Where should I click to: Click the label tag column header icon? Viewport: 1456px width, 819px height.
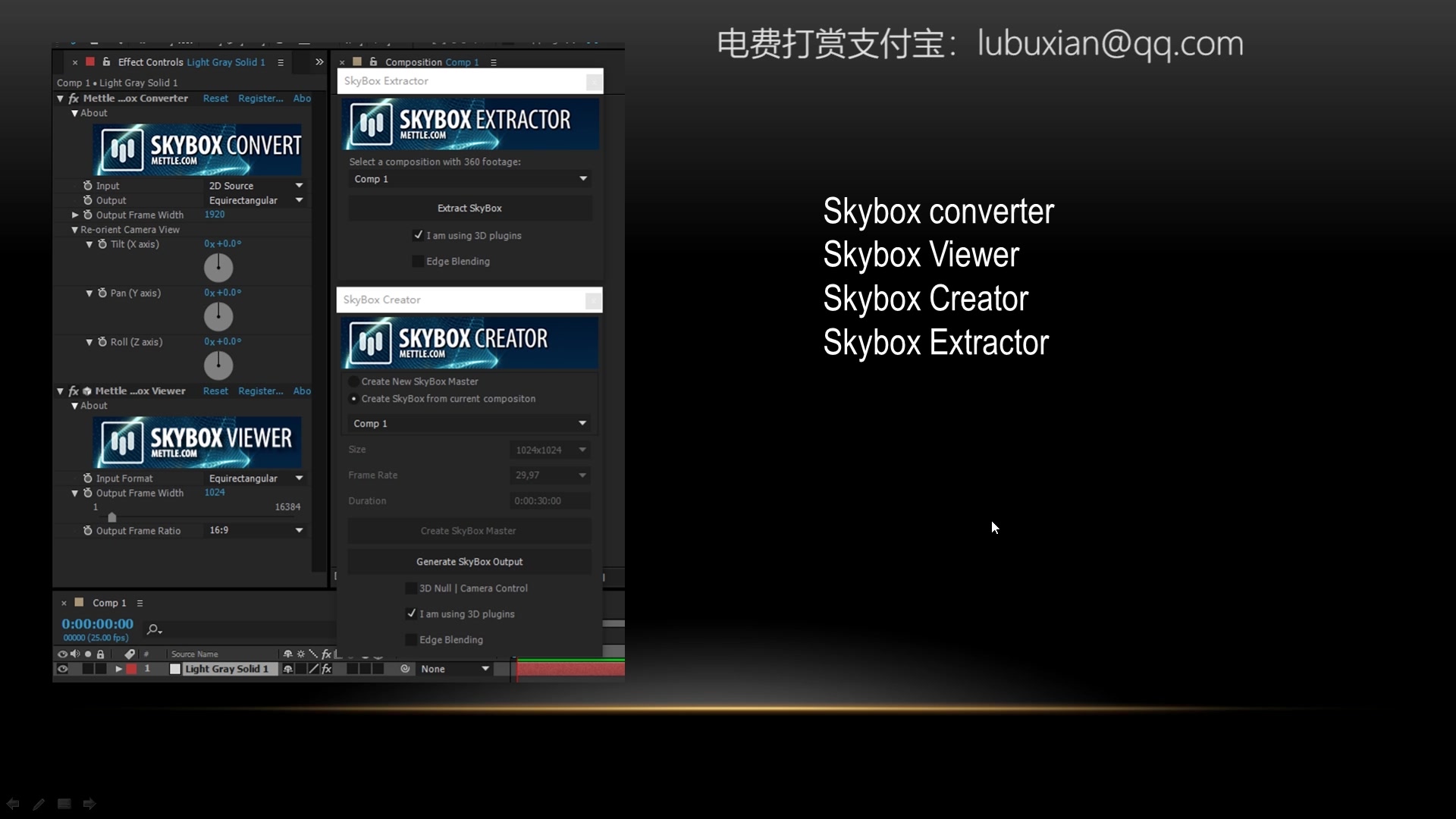click(130, 654)
